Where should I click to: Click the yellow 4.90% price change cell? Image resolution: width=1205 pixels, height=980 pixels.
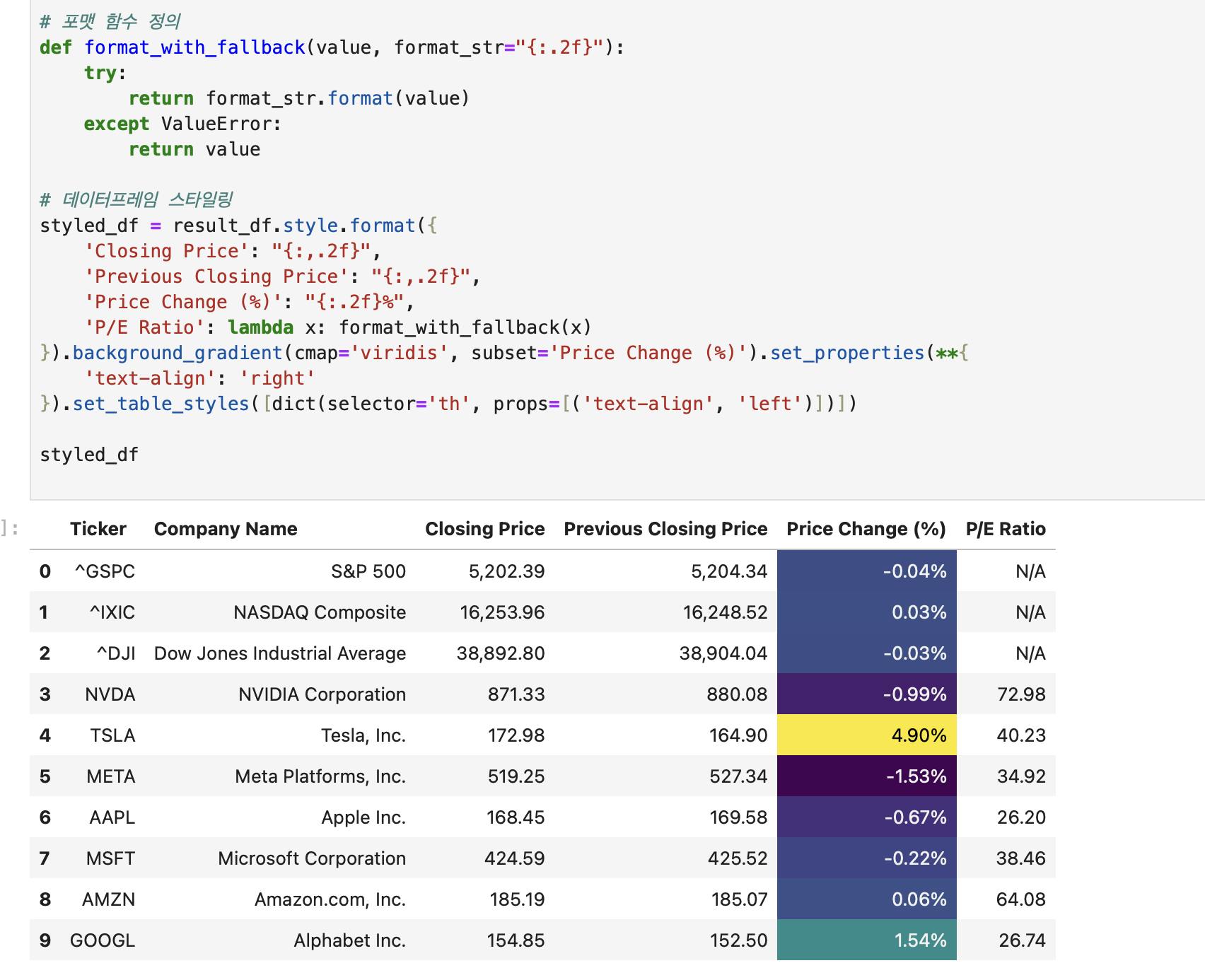pos(867,735)
